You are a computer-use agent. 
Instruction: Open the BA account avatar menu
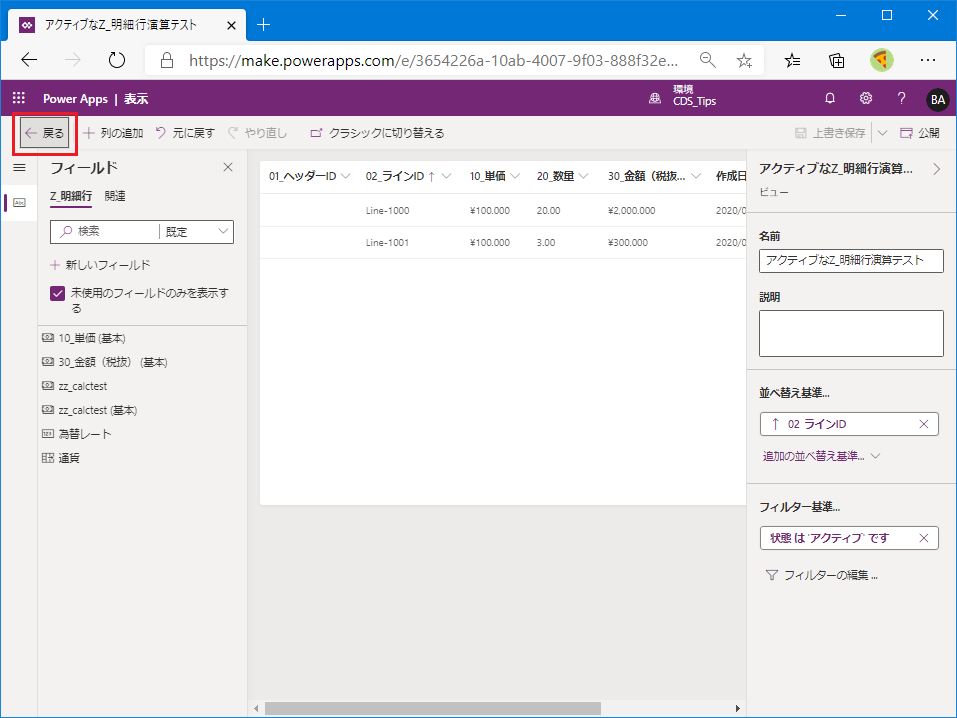(938, 100)
